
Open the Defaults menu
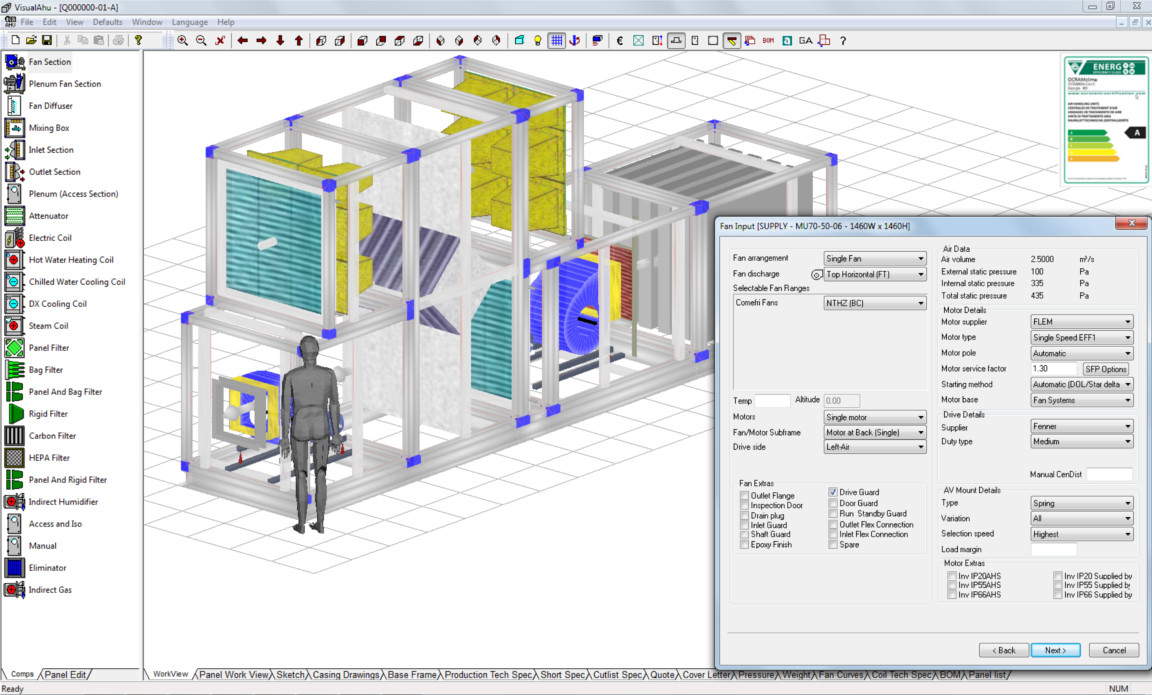tap(108, 22)
